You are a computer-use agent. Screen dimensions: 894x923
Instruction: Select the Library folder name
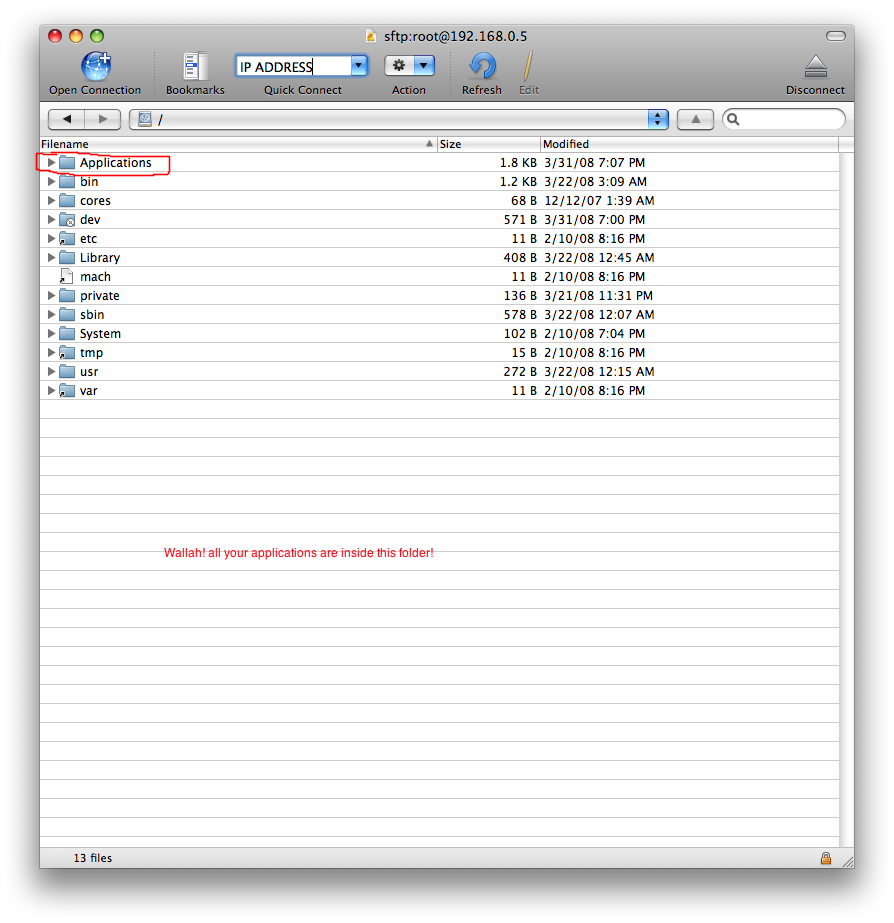point(100,258)
